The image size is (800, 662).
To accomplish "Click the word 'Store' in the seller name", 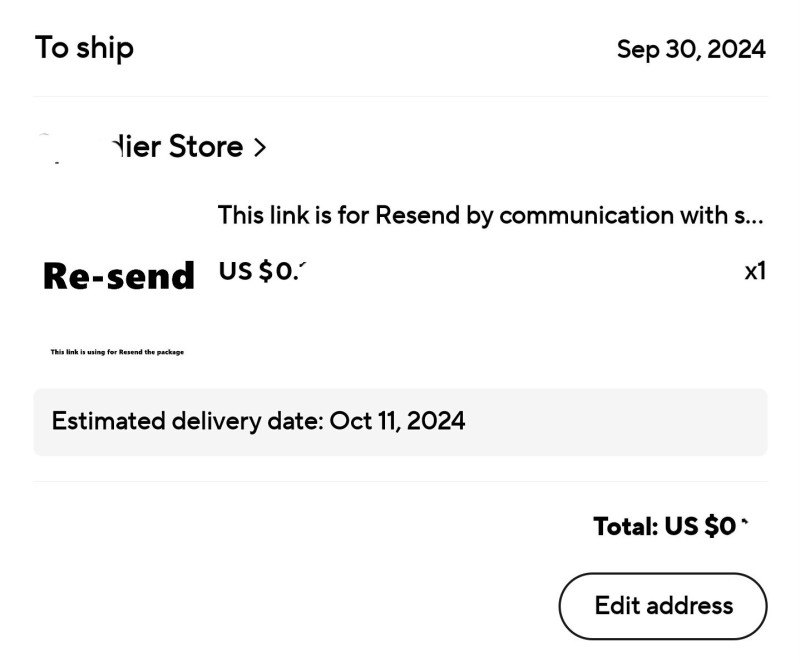I will 205,147.
